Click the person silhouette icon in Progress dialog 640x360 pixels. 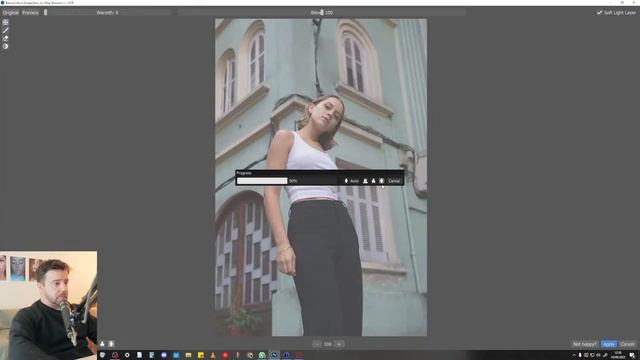(x=365, y=181)
